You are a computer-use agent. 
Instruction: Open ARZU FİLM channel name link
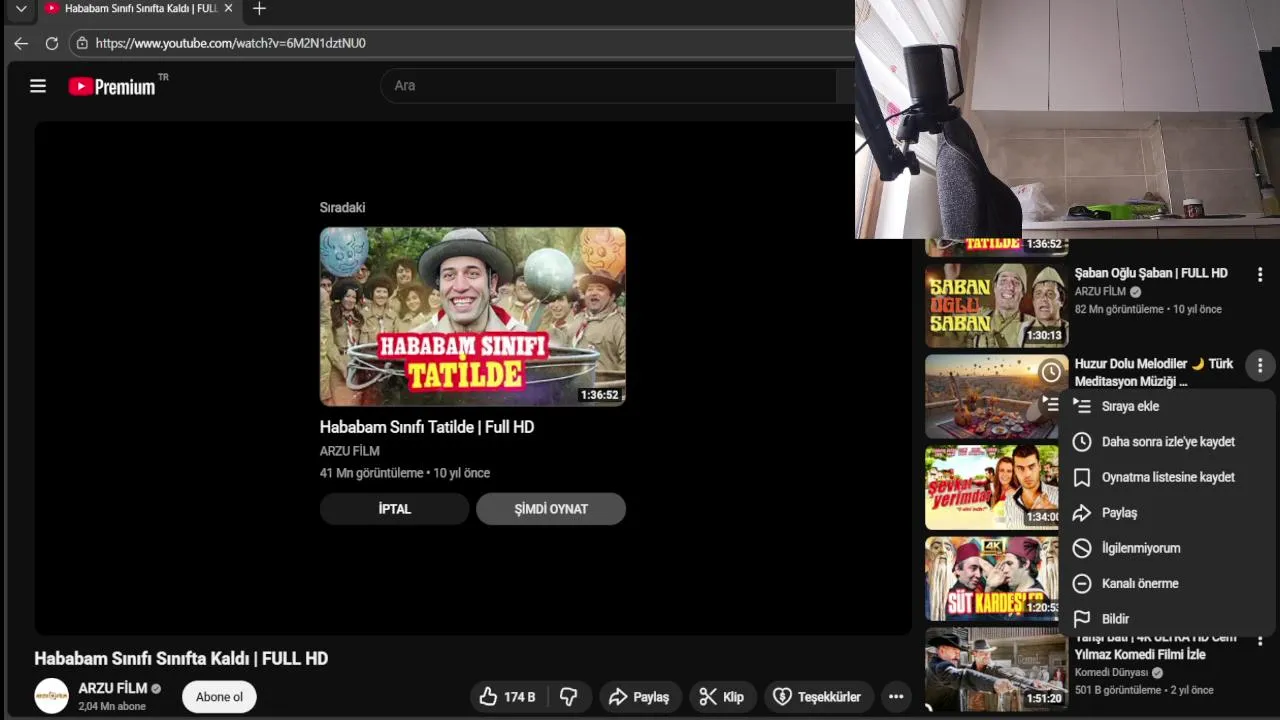(112, 688)
